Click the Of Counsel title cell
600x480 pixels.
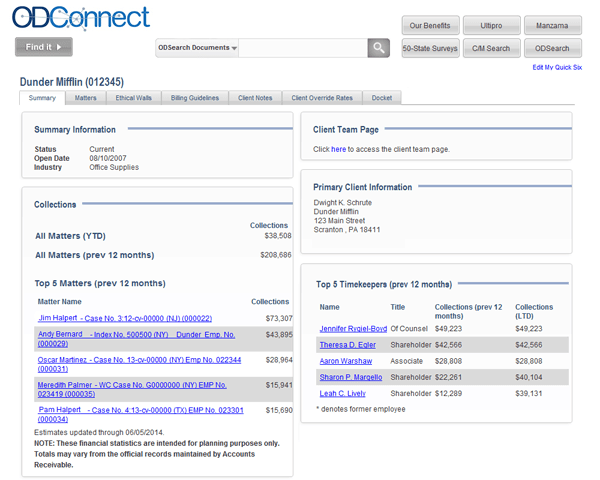point(409,329)
